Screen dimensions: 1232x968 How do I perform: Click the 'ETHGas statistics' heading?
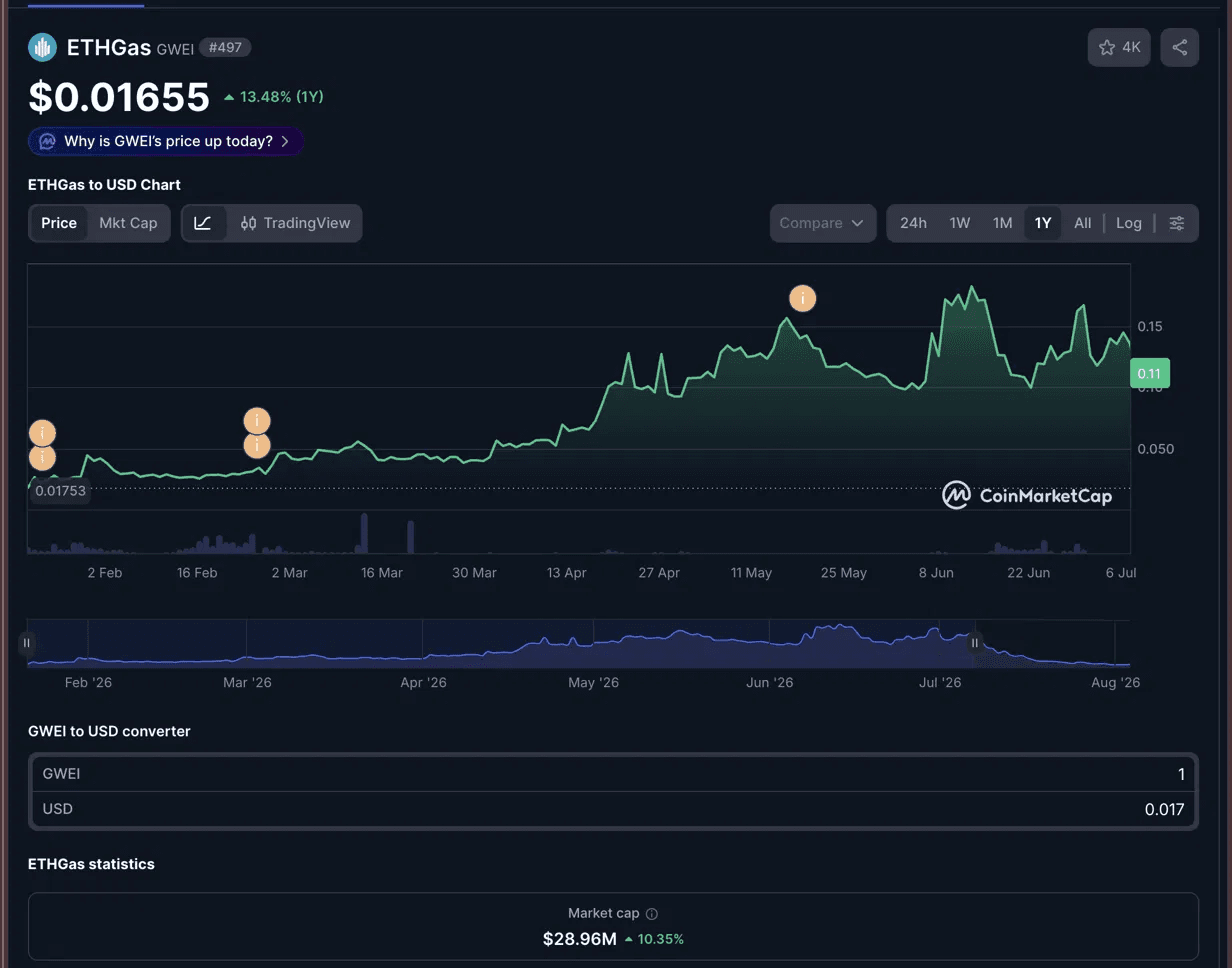pyautogui.click(x=91, y=864)
